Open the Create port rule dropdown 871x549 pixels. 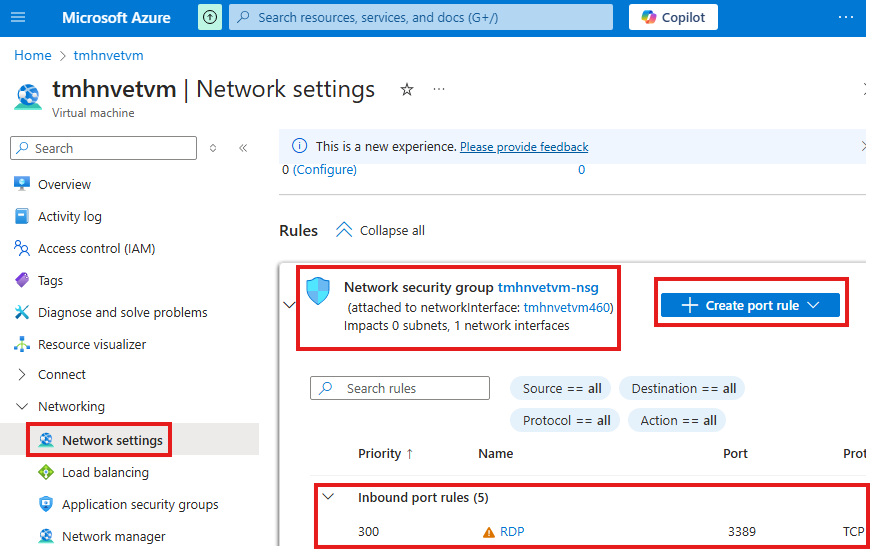750,305
